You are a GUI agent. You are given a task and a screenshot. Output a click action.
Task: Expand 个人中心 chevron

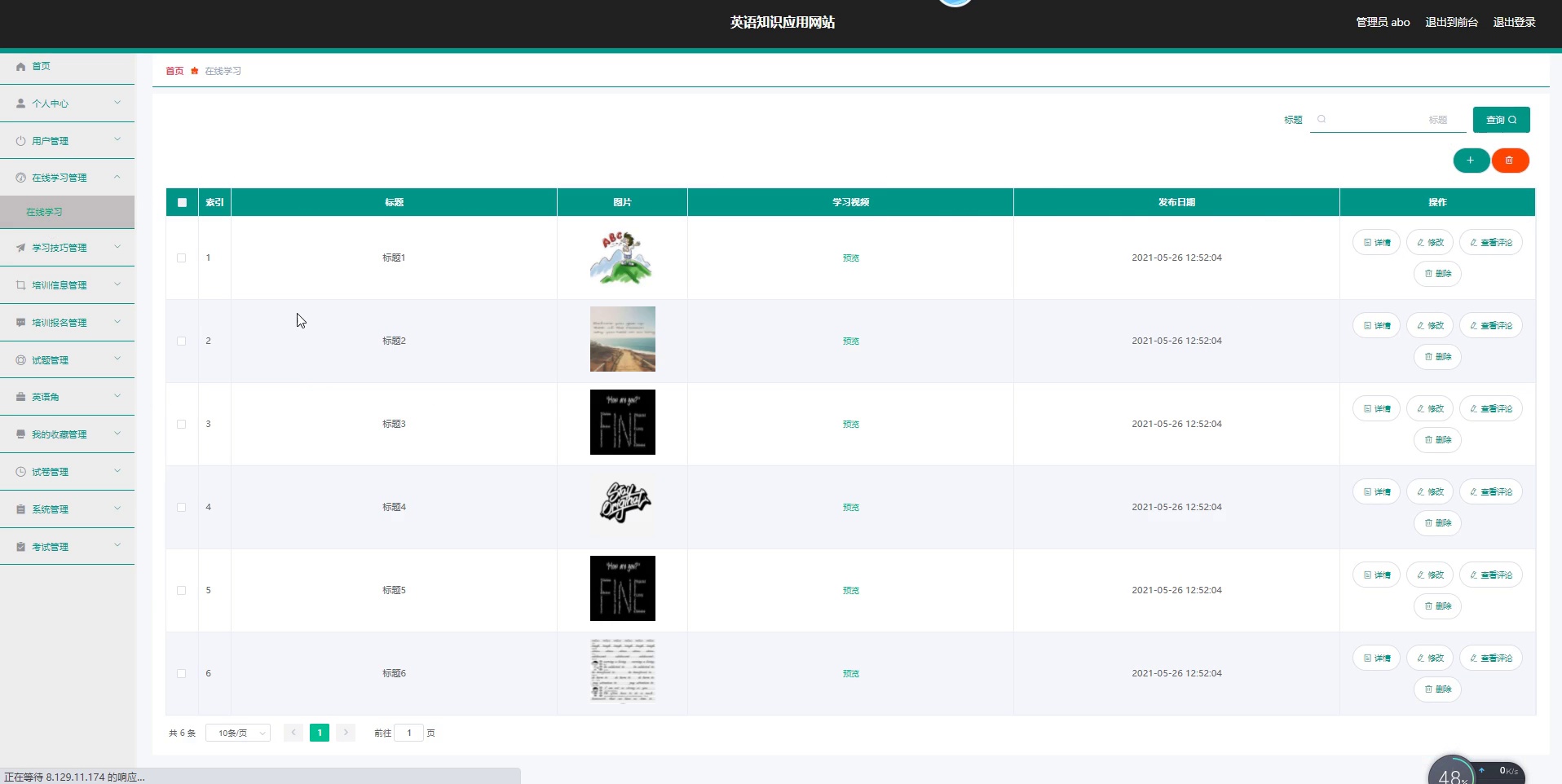(x=117, y=103)
